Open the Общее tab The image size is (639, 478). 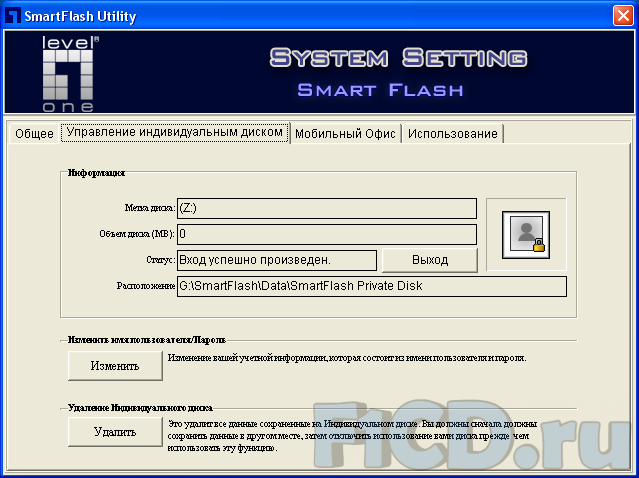click(34, 133)
